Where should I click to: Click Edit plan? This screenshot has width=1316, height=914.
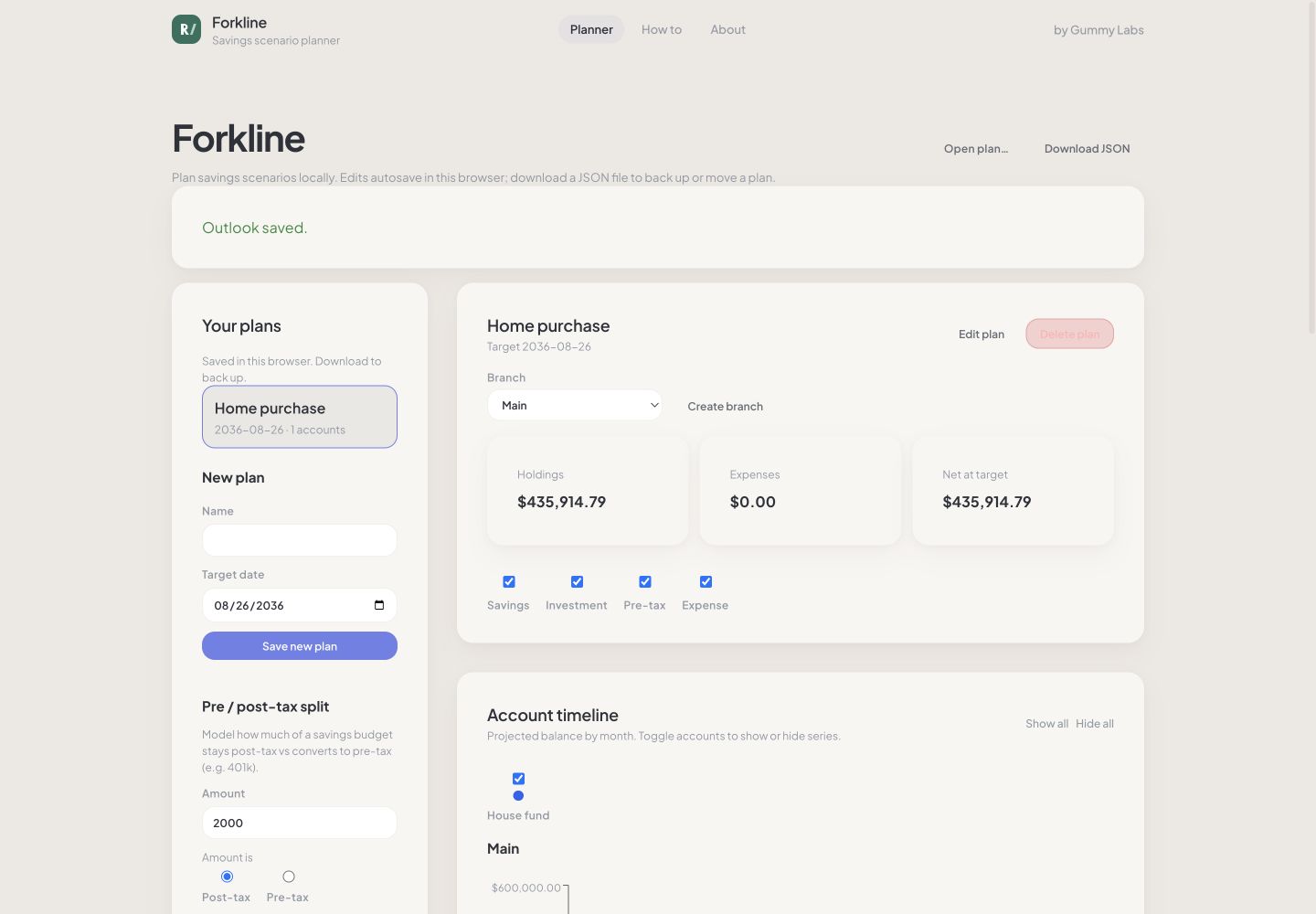(x=982, y=334)
